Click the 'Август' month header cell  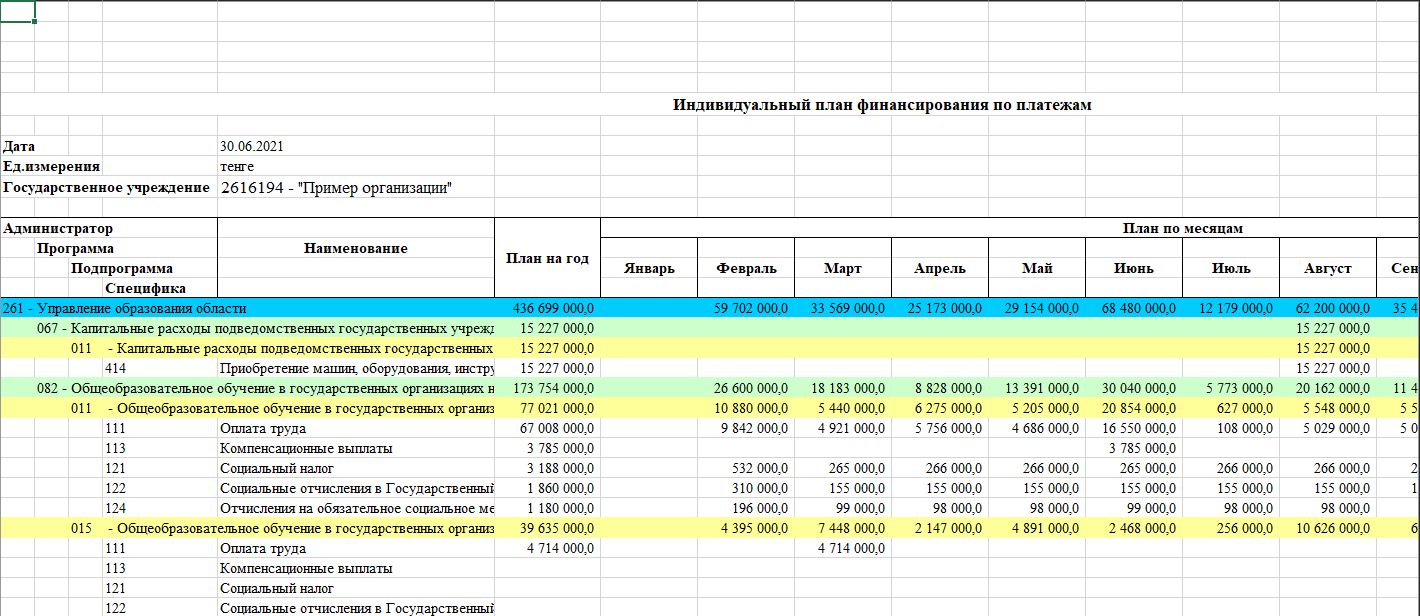click(x=1327, y=268)
